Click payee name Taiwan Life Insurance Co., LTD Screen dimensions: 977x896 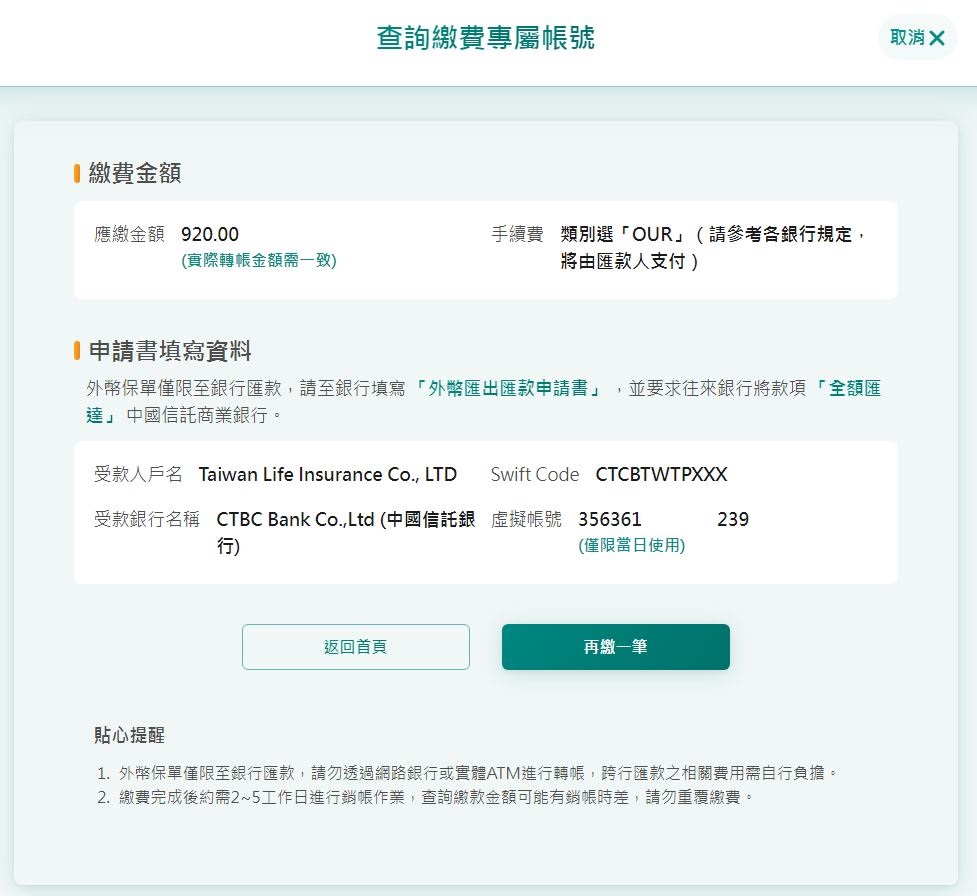tap(328, 474)
